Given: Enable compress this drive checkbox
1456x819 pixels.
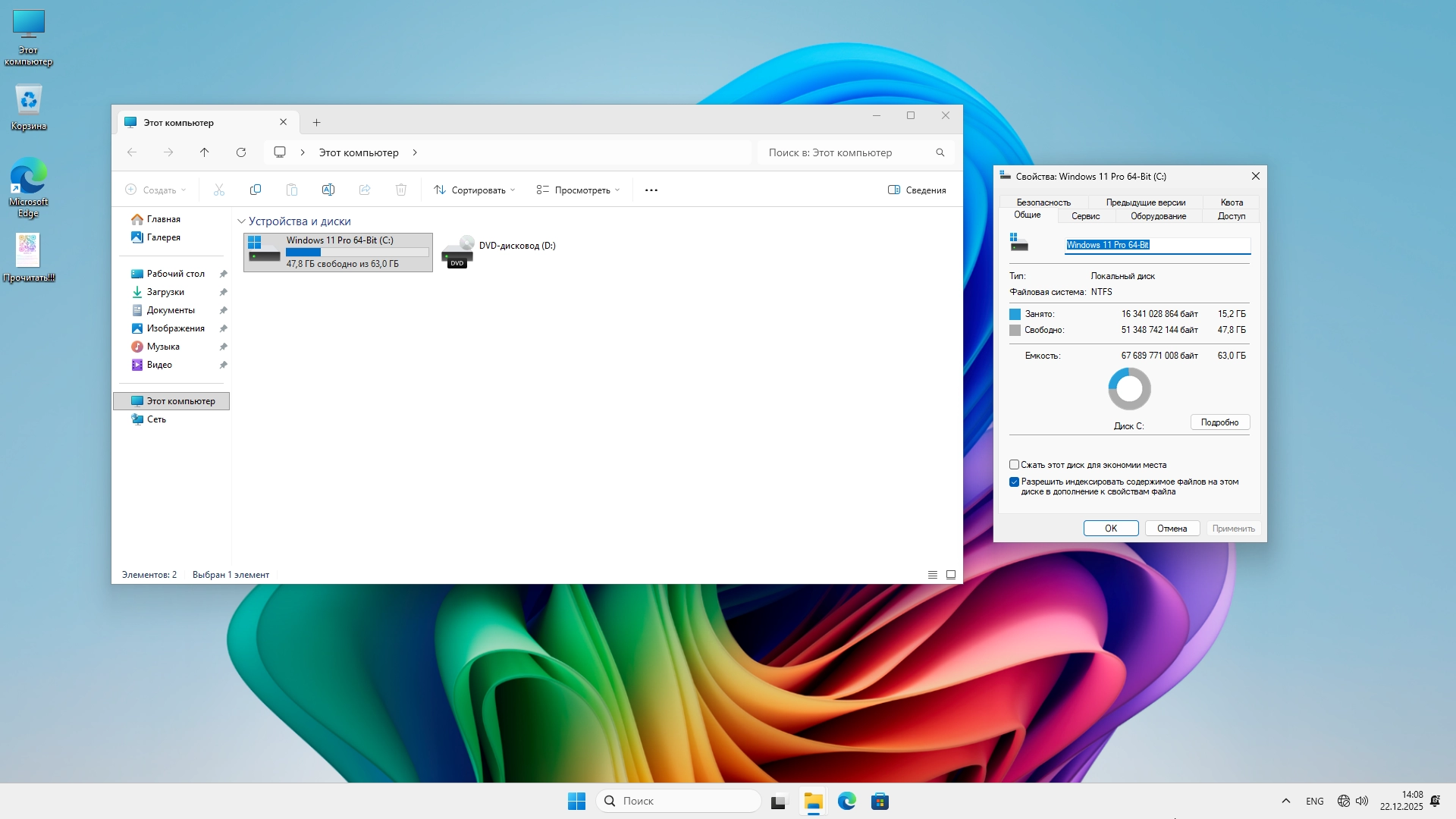Looking at the screenshot, I should pyautogui.click(x=1014, y=465).
